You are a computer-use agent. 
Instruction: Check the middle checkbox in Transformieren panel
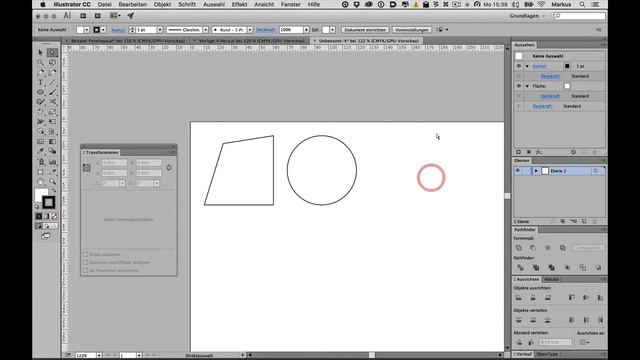[x=86, y=262]
